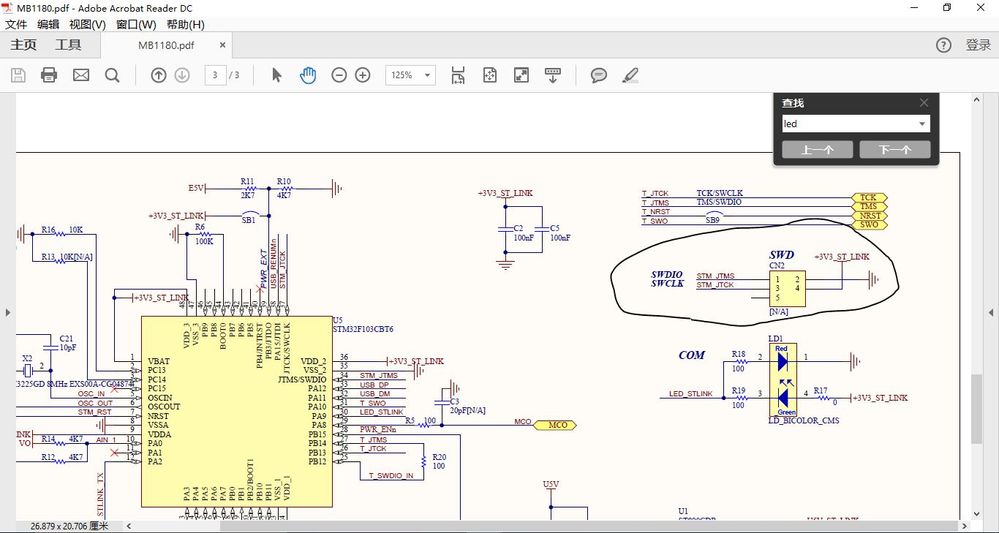
Task: Expand the right tools pane arrow
Action: pos(991,312)
